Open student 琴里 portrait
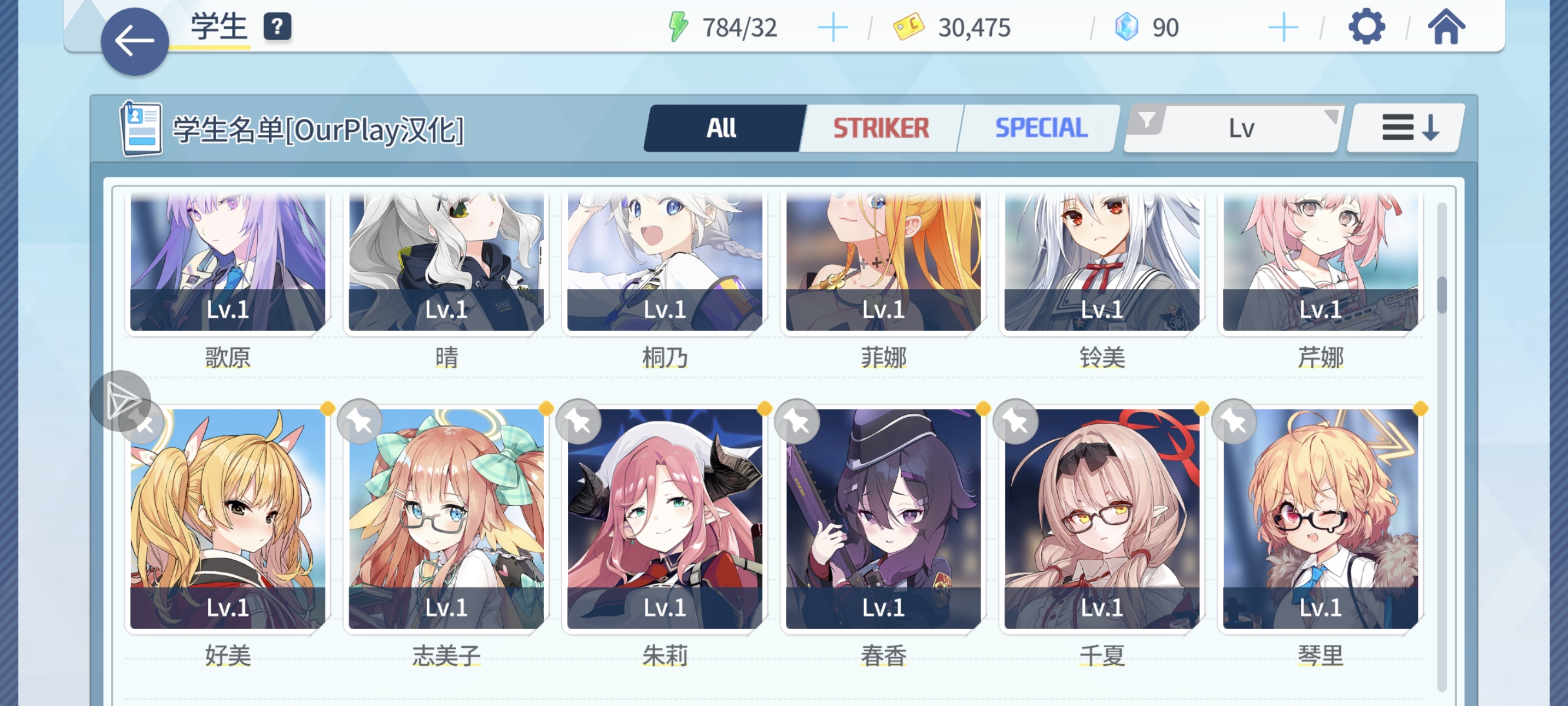The image size is (1568, 706). (1320, 518)
